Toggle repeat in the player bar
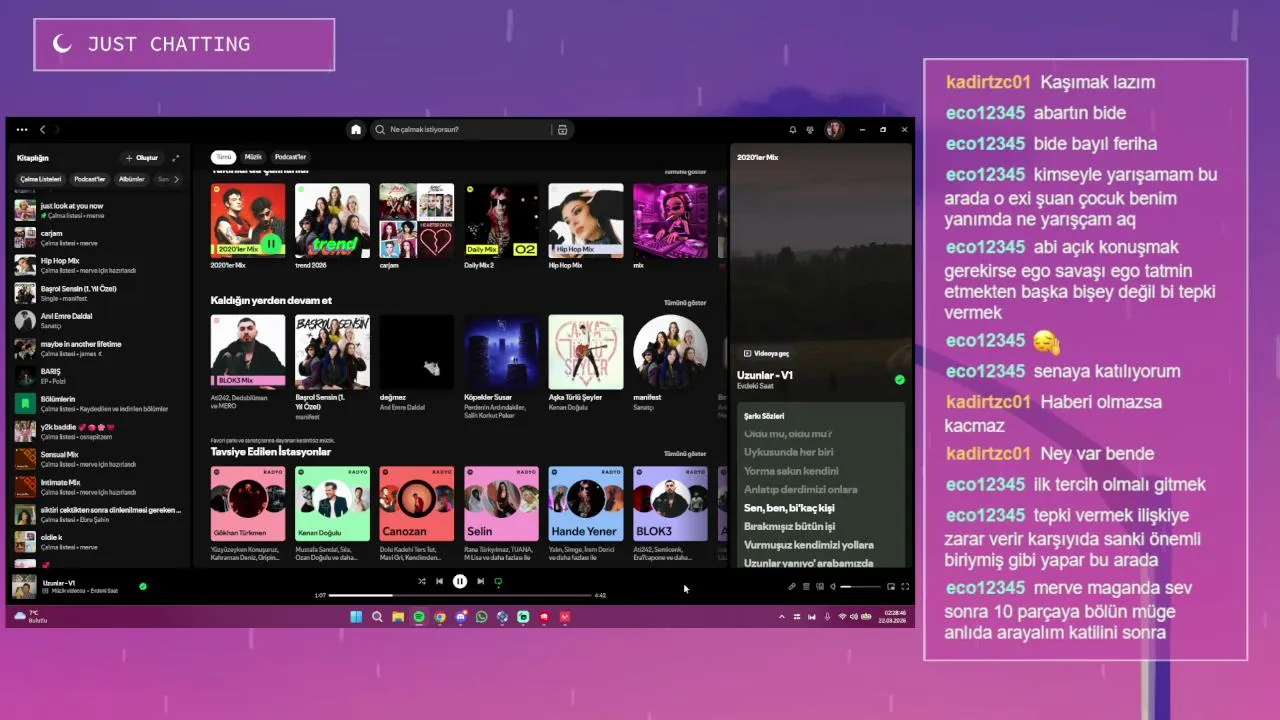 click(498, 581)
